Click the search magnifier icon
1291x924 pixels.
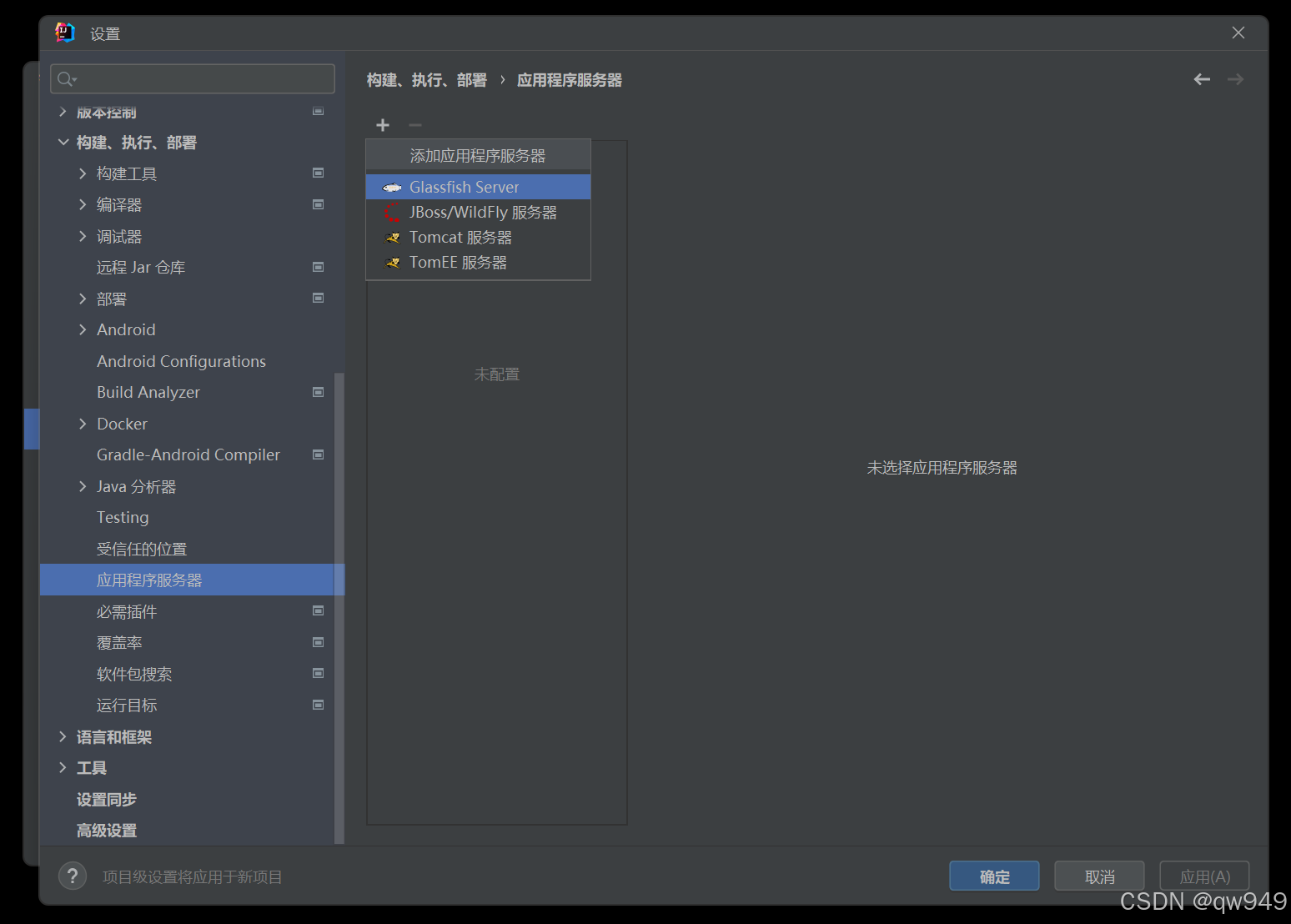(66, 79)
